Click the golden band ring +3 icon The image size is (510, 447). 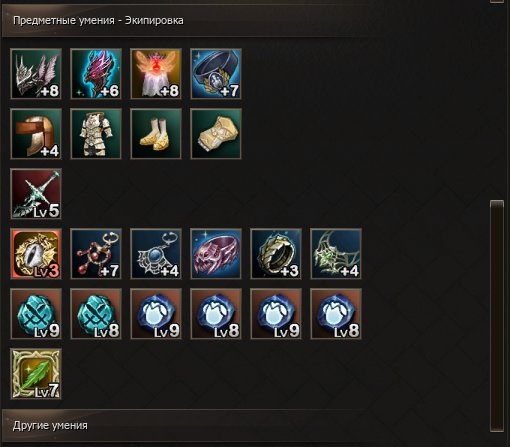[276, 254]
